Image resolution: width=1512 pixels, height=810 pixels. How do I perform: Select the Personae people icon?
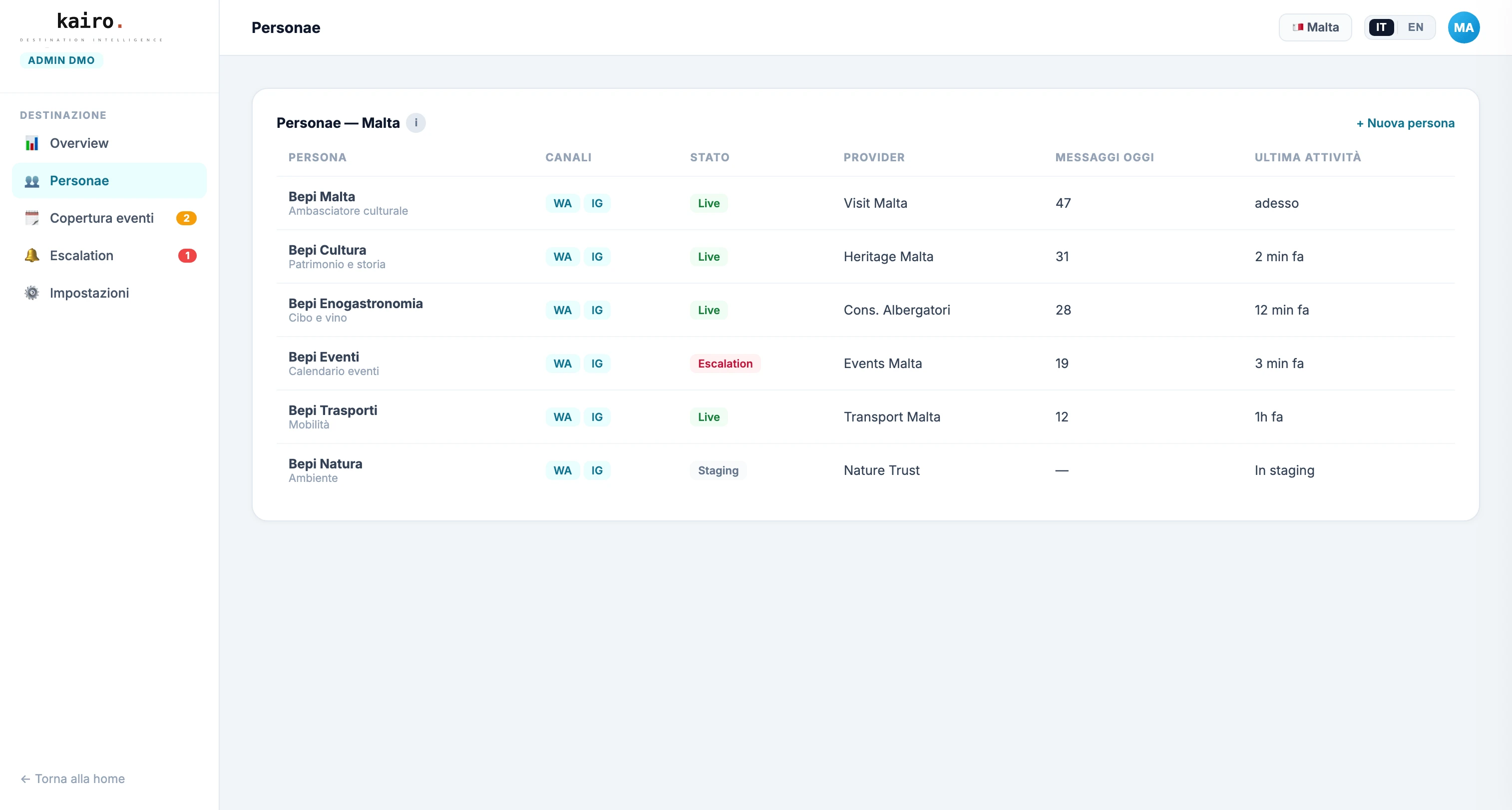tap(31, 181)
